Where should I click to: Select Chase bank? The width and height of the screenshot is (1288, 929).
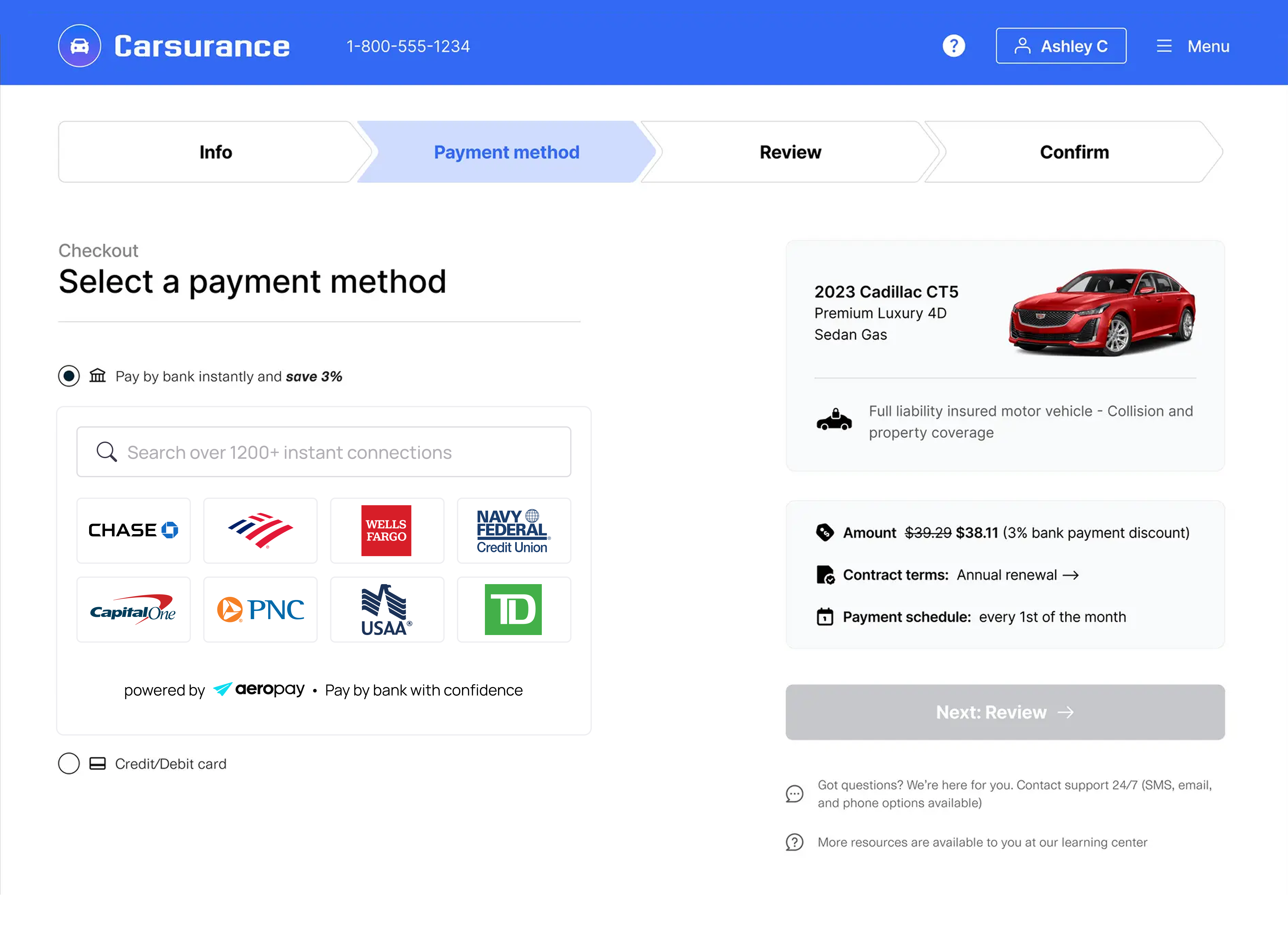(133, 530)
